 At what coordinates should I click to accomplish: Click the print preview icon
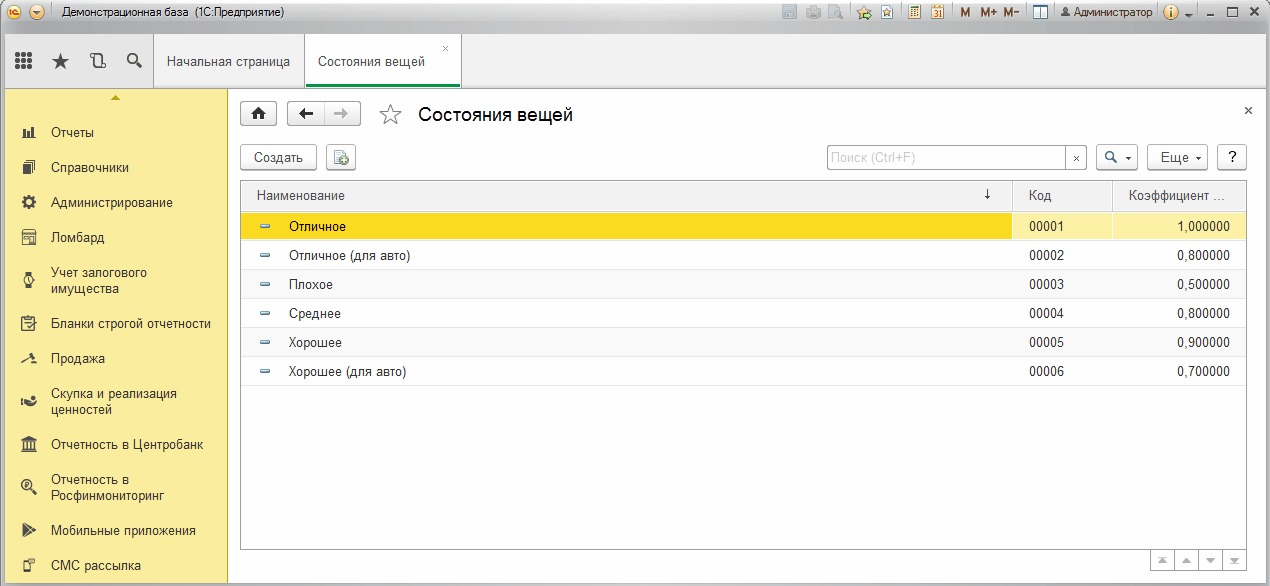(x=834, y=13)
